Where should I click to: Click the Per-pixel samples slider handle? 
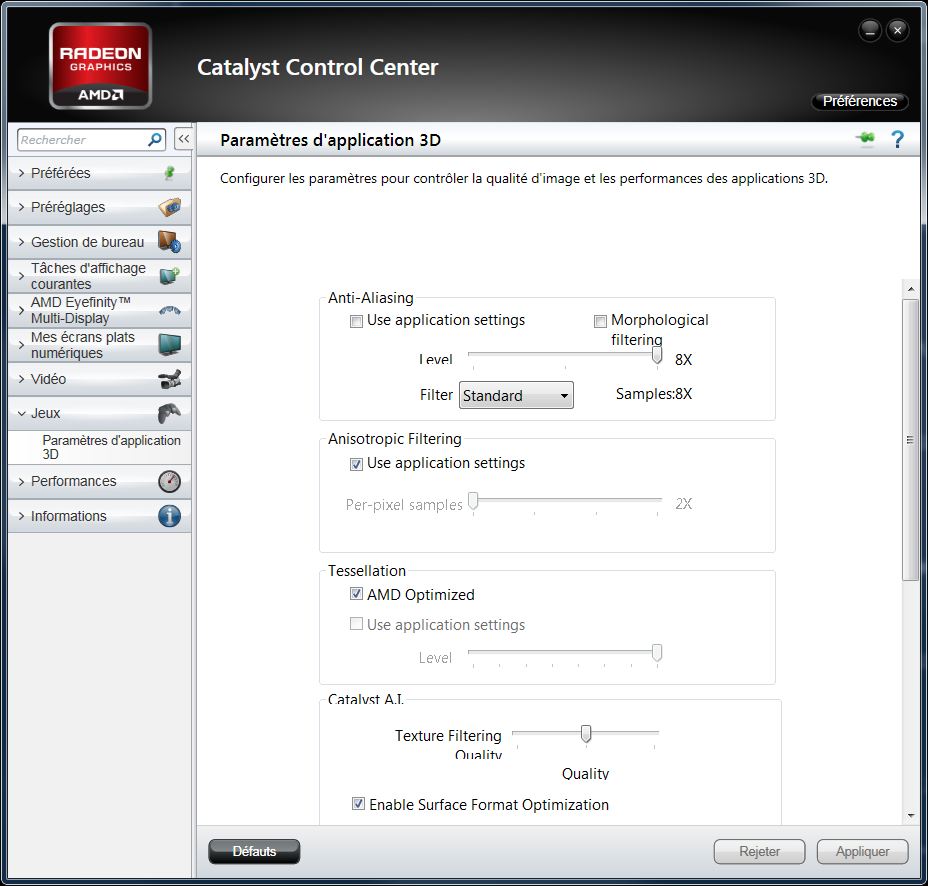coord(473,501)
